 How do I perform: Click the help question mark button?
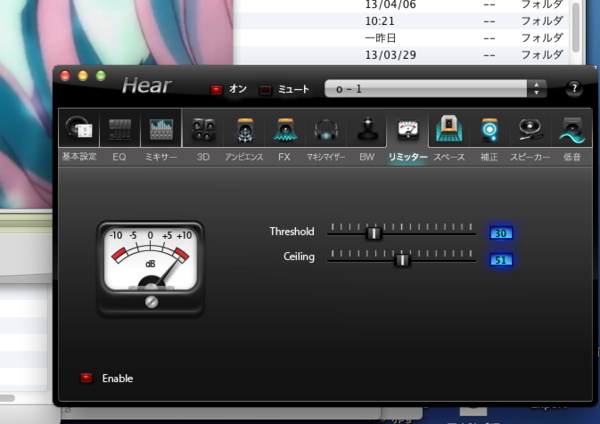click(574, 88)
